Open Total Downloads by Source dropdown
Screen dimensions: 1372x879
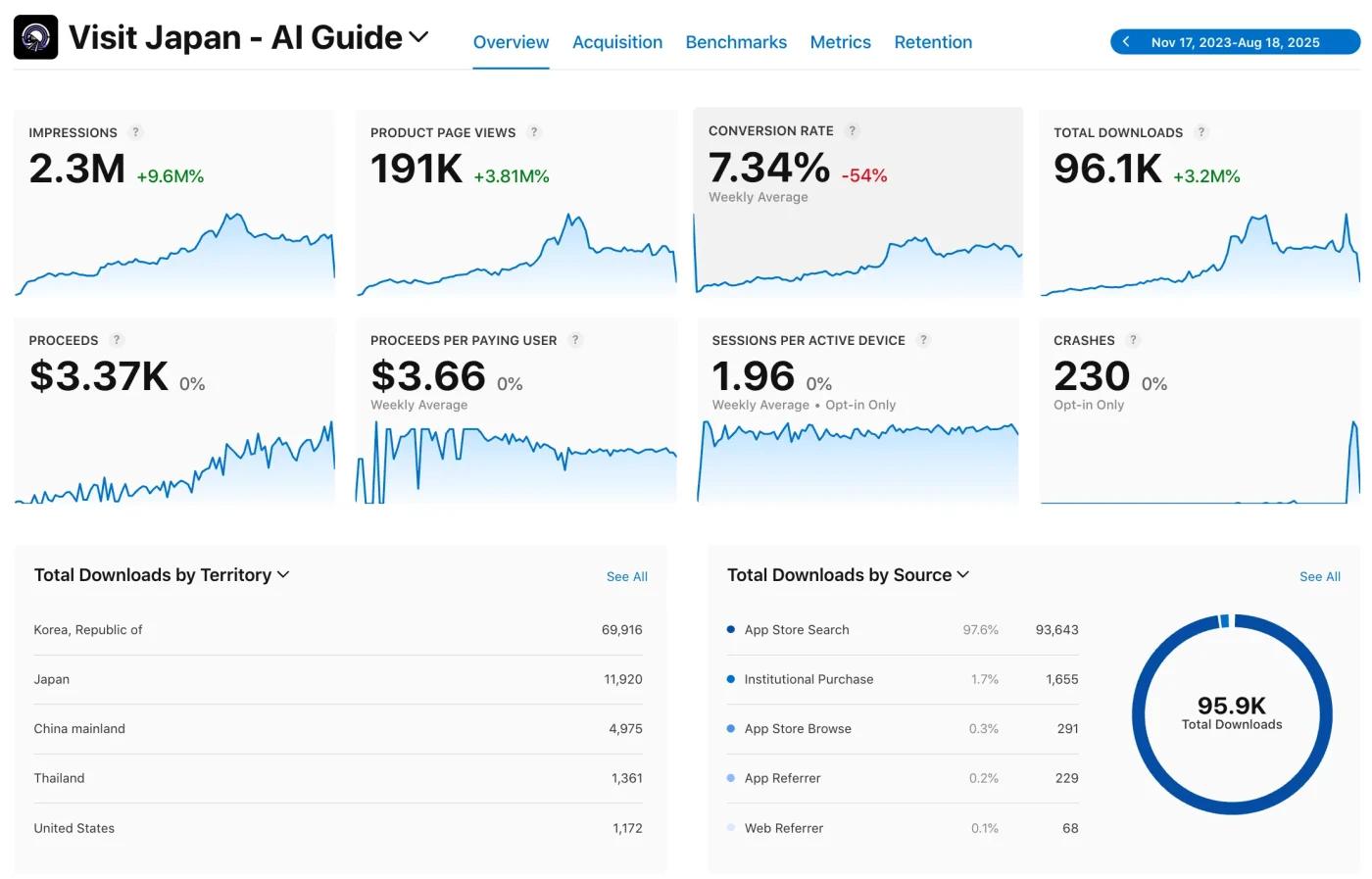click(963, 575)
